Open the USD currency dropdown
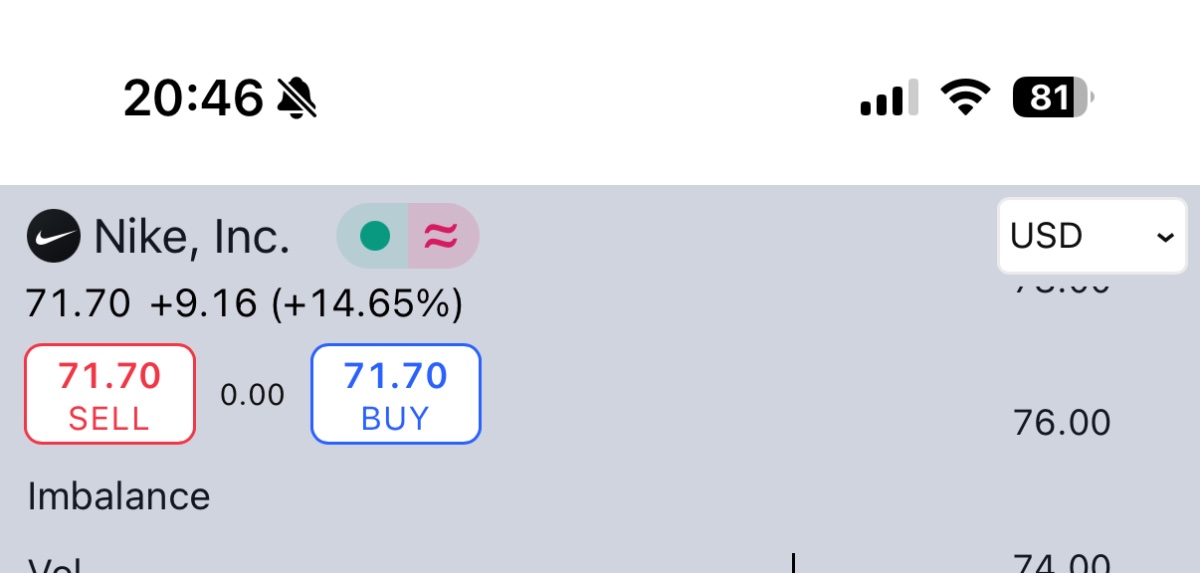1200x573 pixels. click(x=1091, y=236)
